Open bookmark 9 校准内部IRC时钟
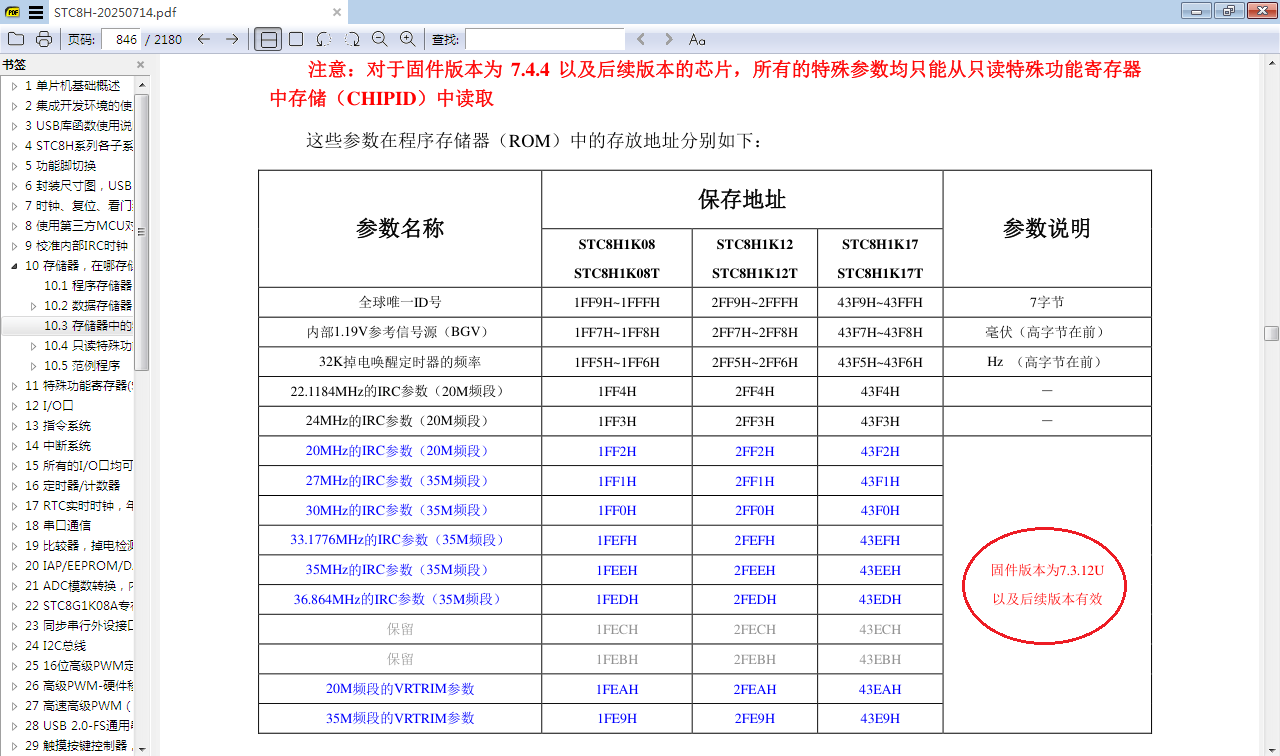The width and height of the screenshot is (1280, 756). 76,246
